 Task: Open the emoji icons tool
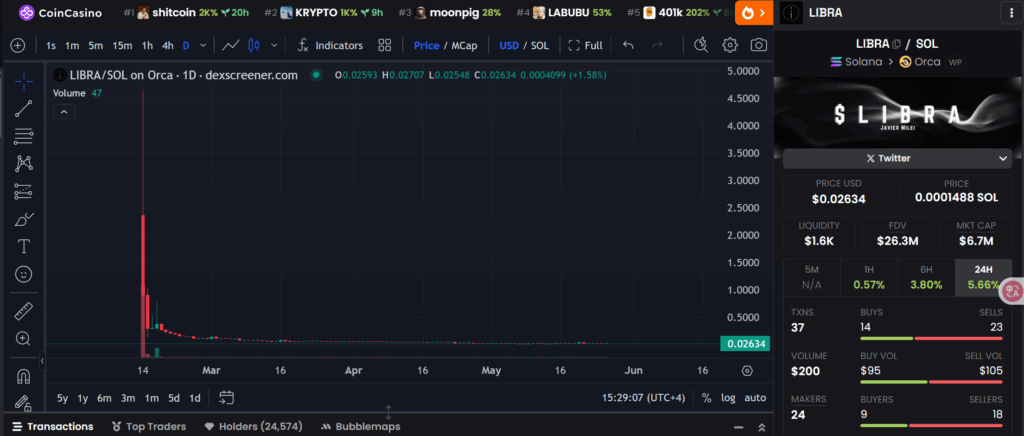point(24,274)
